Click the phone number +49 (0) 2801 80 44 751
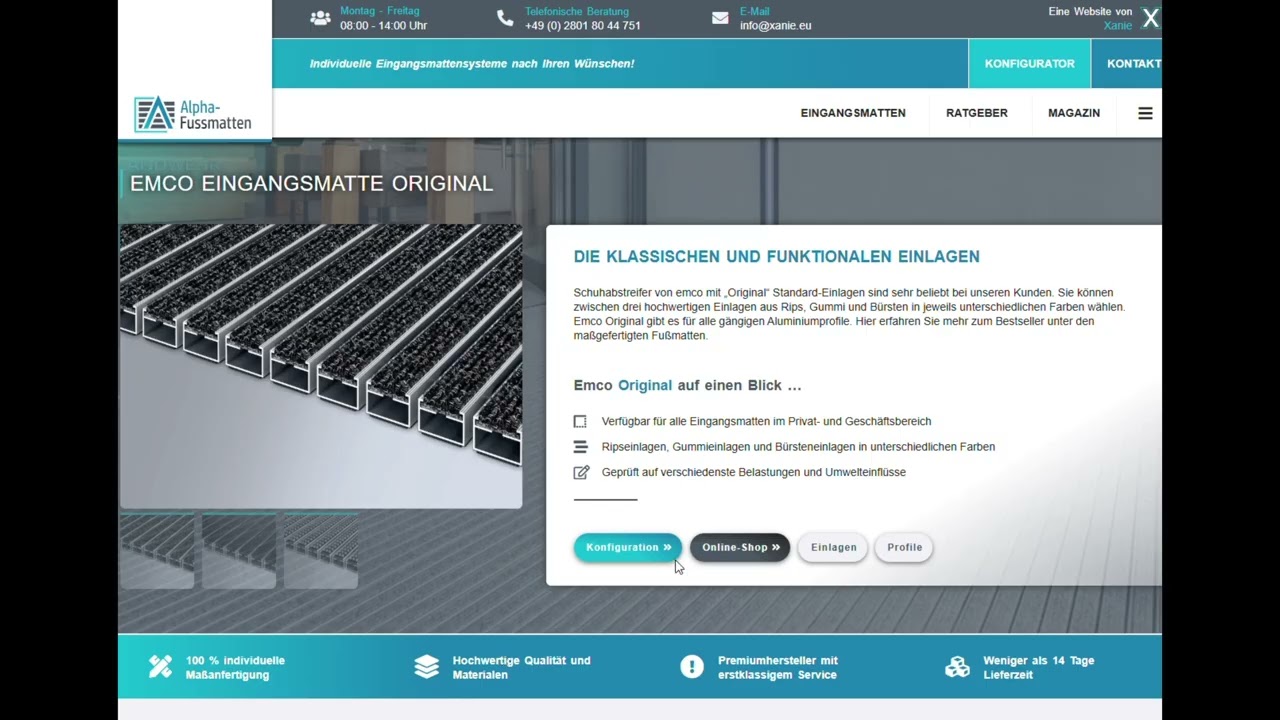Viewport: 1280px width, 720px height. 583,26
